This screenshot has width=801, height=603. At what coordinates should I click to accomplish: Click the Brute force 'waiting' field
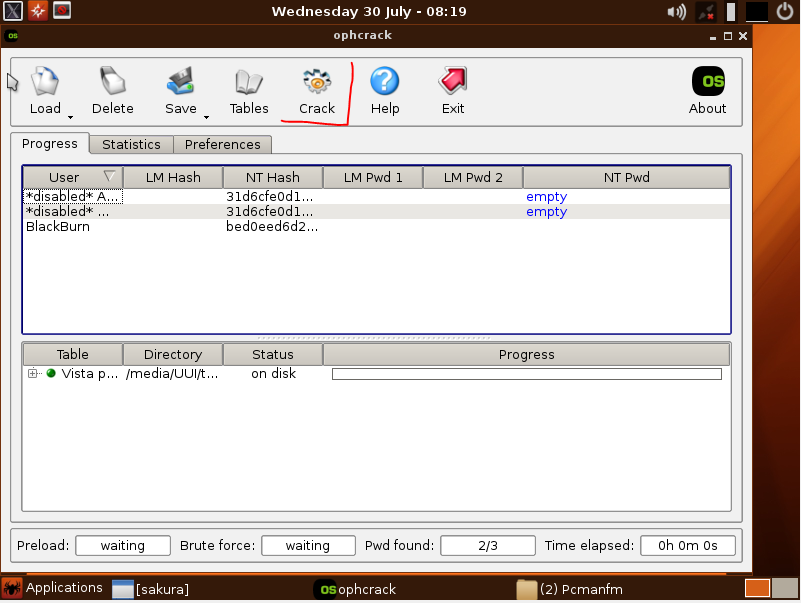(308, 545)
